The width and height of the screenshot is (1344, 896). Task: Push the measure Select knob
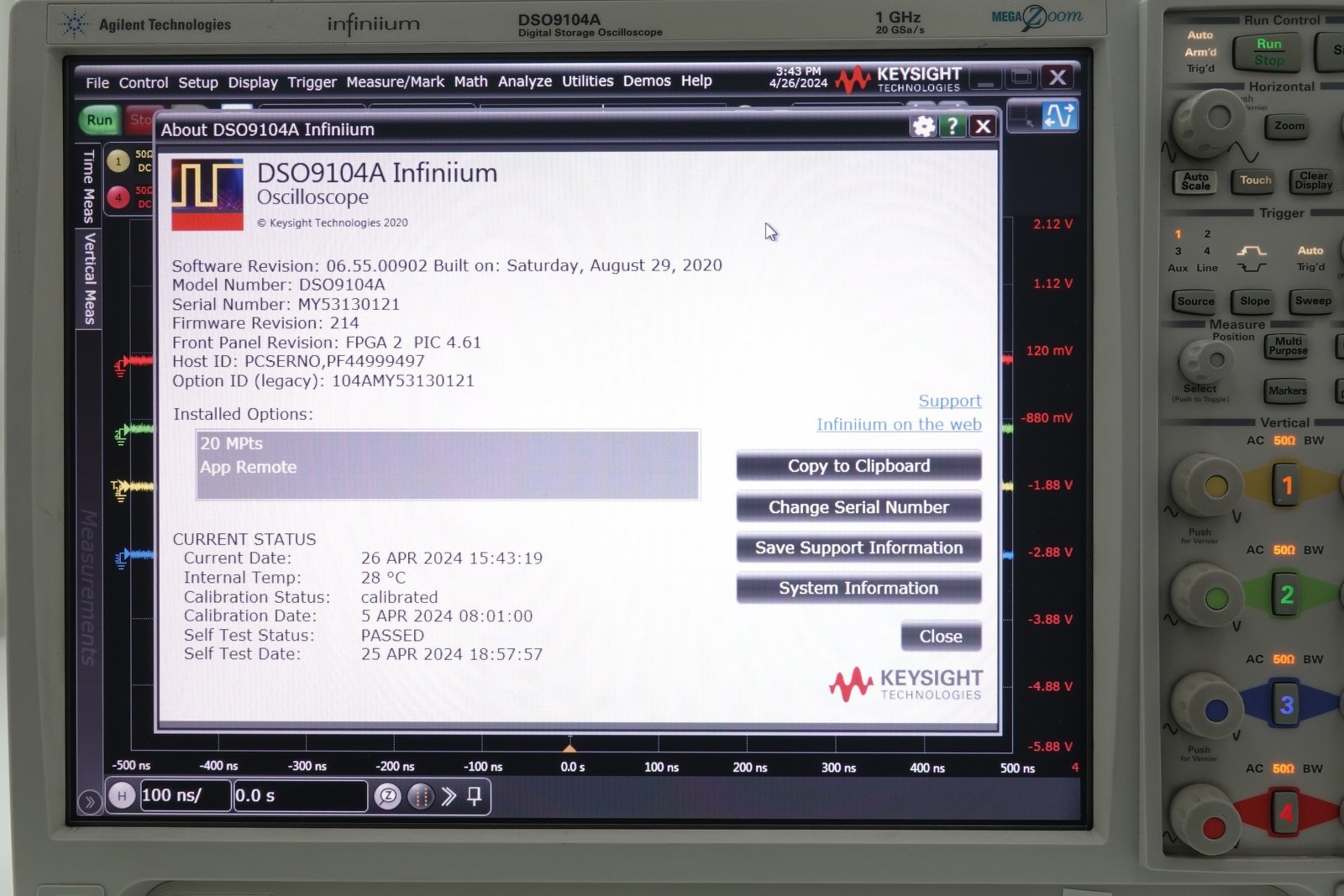tap(1206, 362)
